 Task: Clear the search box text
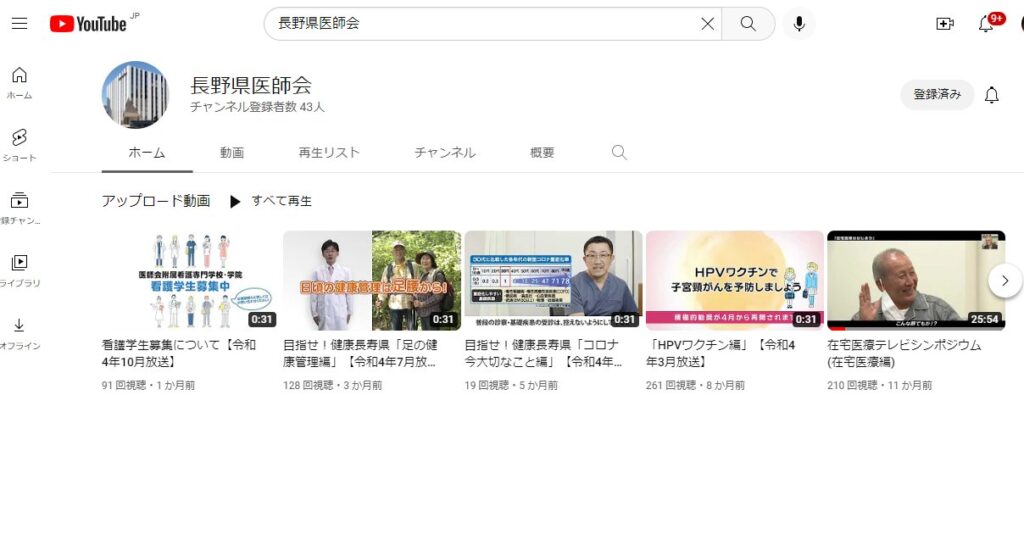click(x=707, y=23)
